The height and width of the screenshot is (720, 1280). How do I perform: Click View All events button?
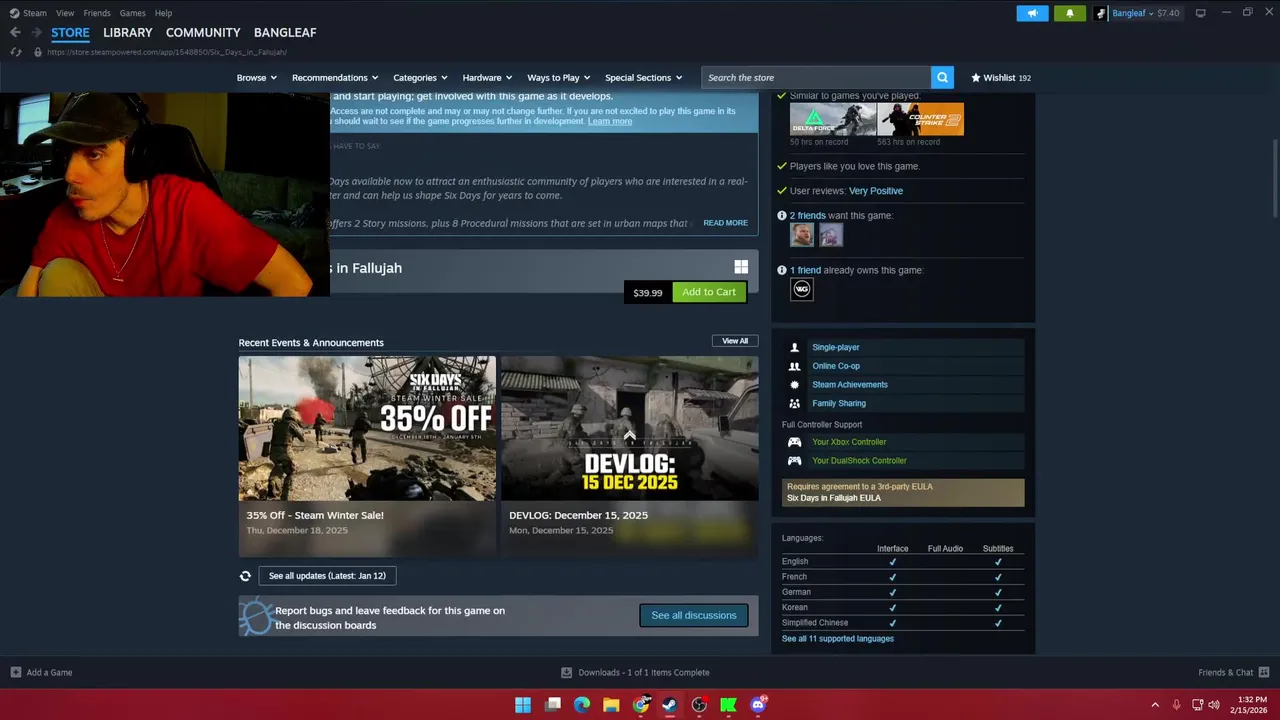(x=735, y=341)
